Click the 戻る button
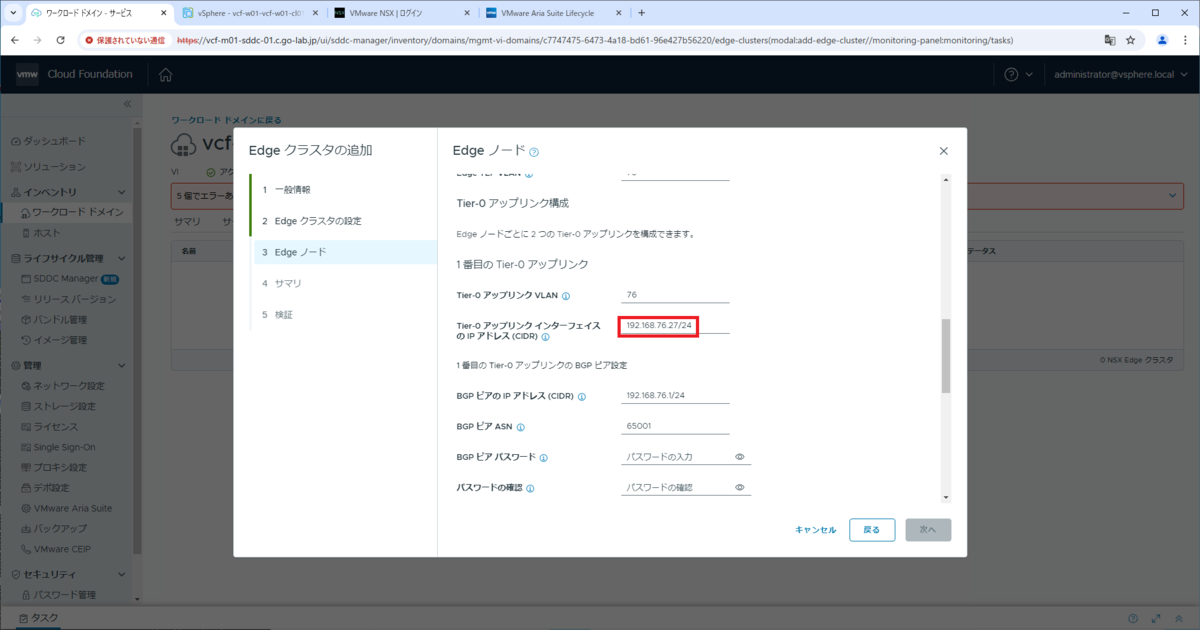 [872, 530]
